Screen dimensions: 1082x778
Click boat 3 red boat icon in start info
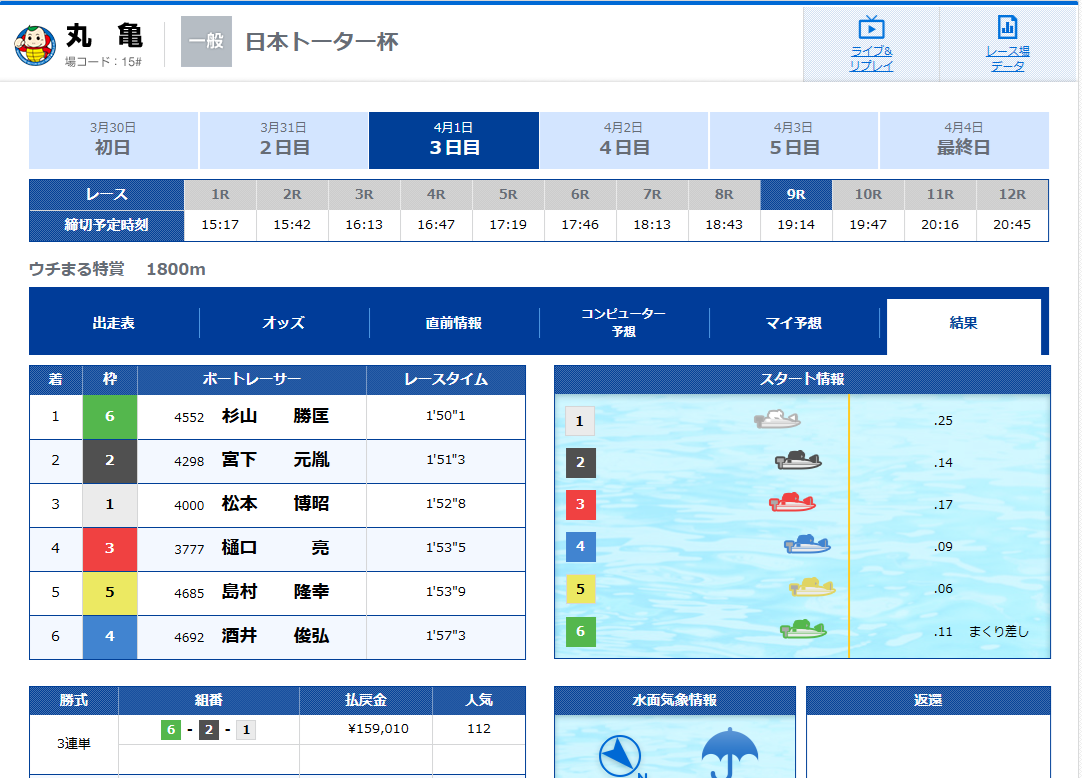792,502
